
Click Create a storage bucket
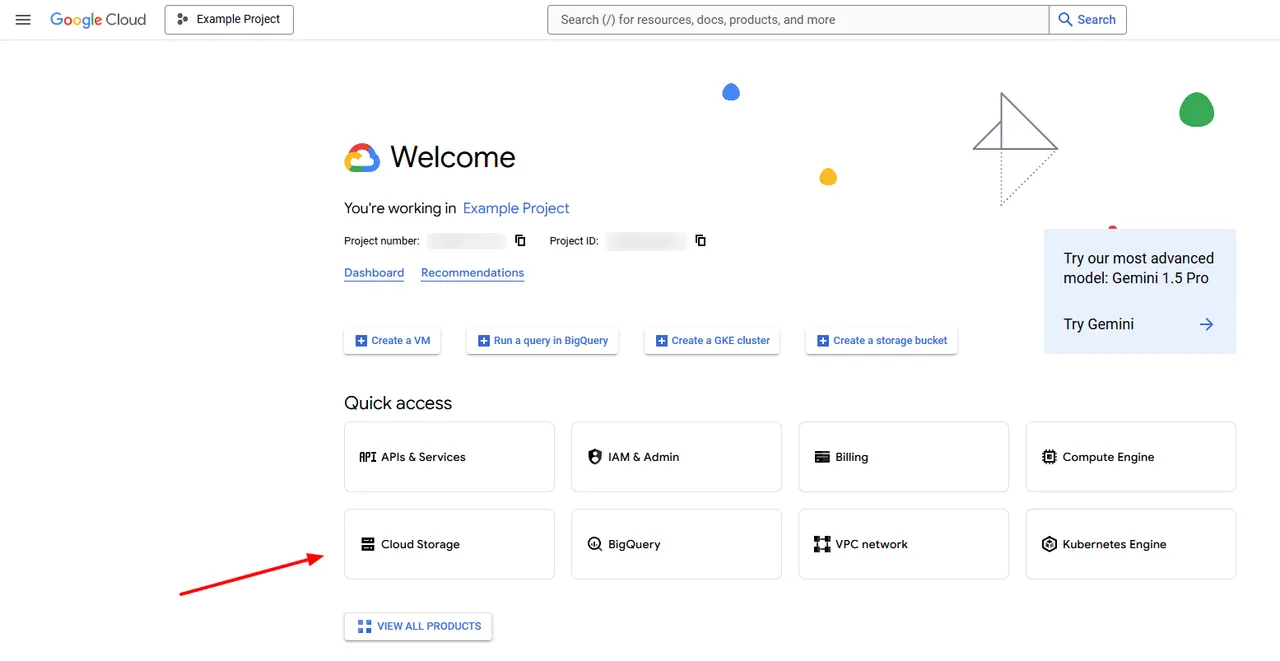882,341
